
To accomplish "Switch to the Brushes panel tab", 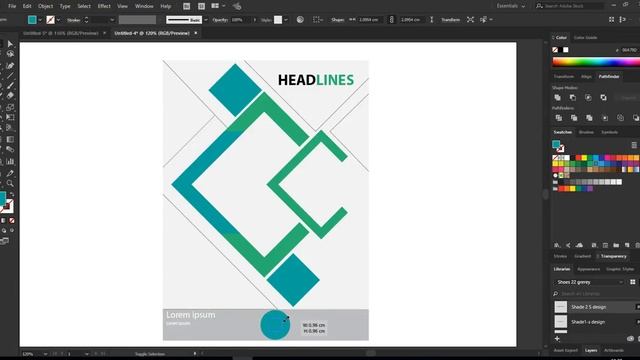I will click(586, 132).
